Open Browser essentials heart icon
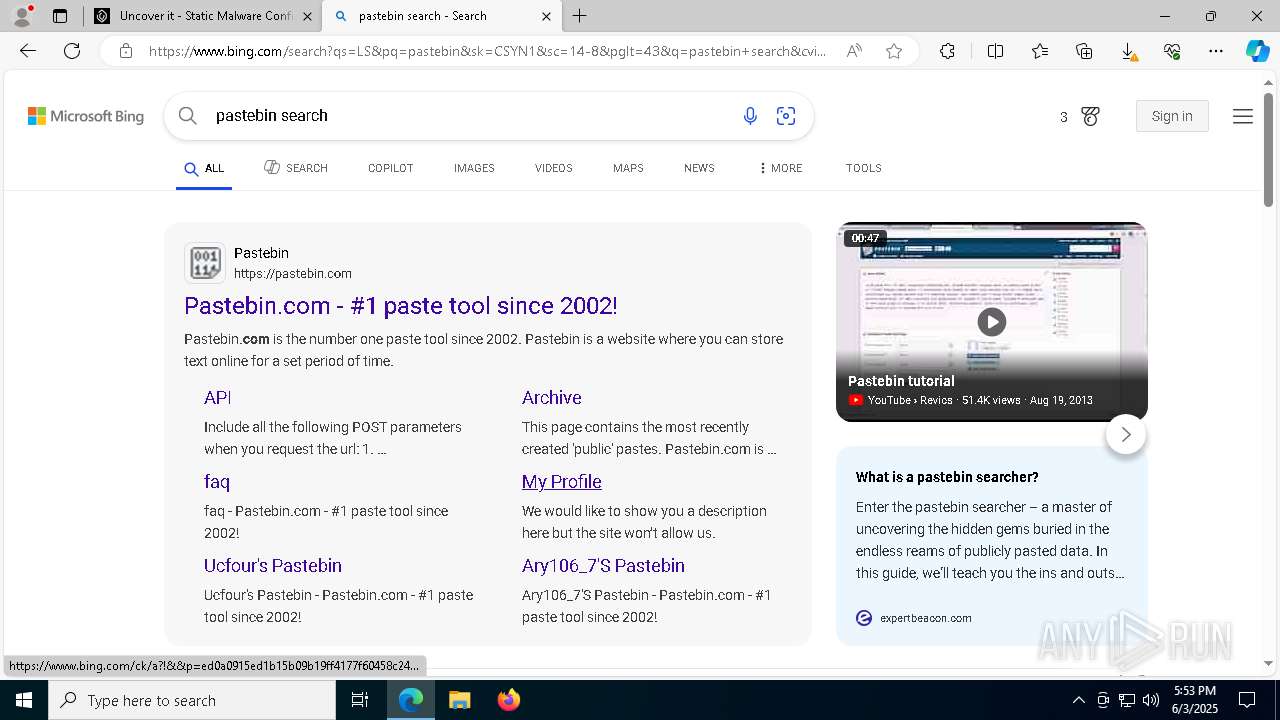This screenshot has width=1280, height=720. pos(1172,51)
